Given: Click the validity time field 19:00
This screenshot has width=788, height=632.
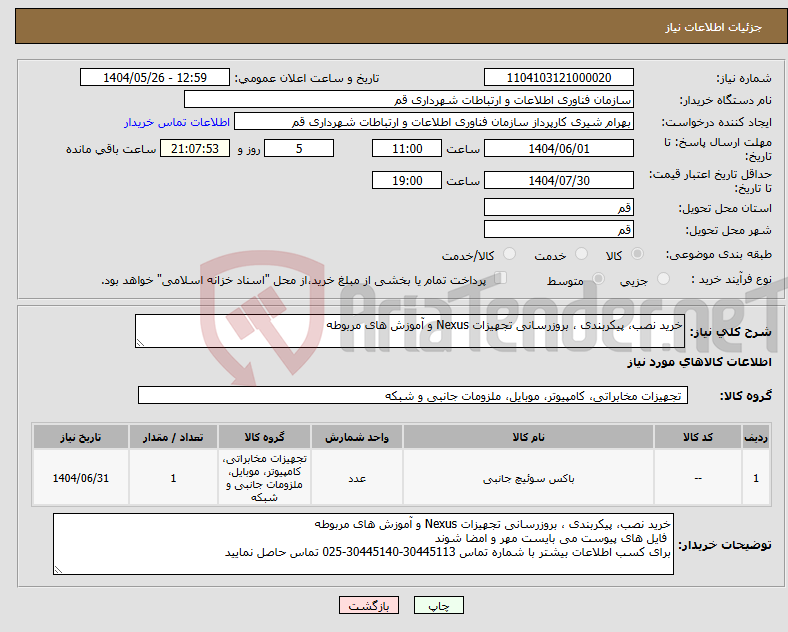Looking at the screenshot, I should point(407,180).
